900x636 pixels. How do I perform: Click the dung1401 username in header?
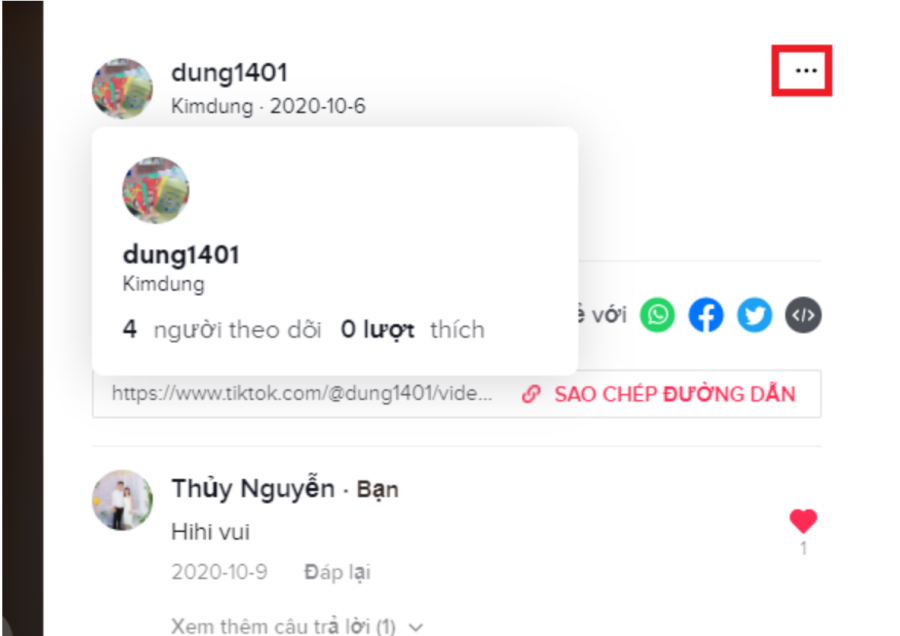[x=230, y=73]
